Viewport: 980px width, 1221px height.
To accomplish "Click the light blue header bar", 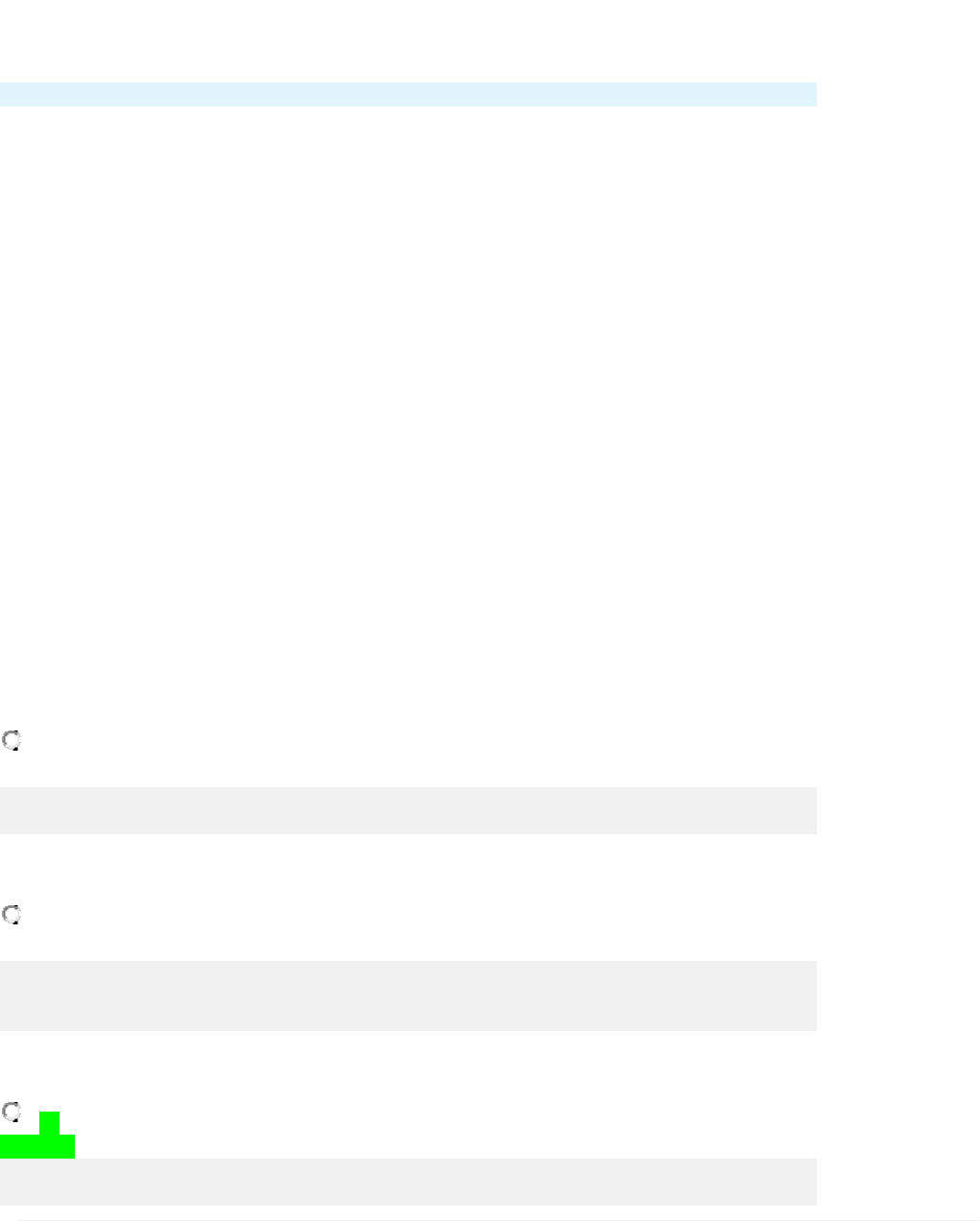I will (x=408, y=94).
